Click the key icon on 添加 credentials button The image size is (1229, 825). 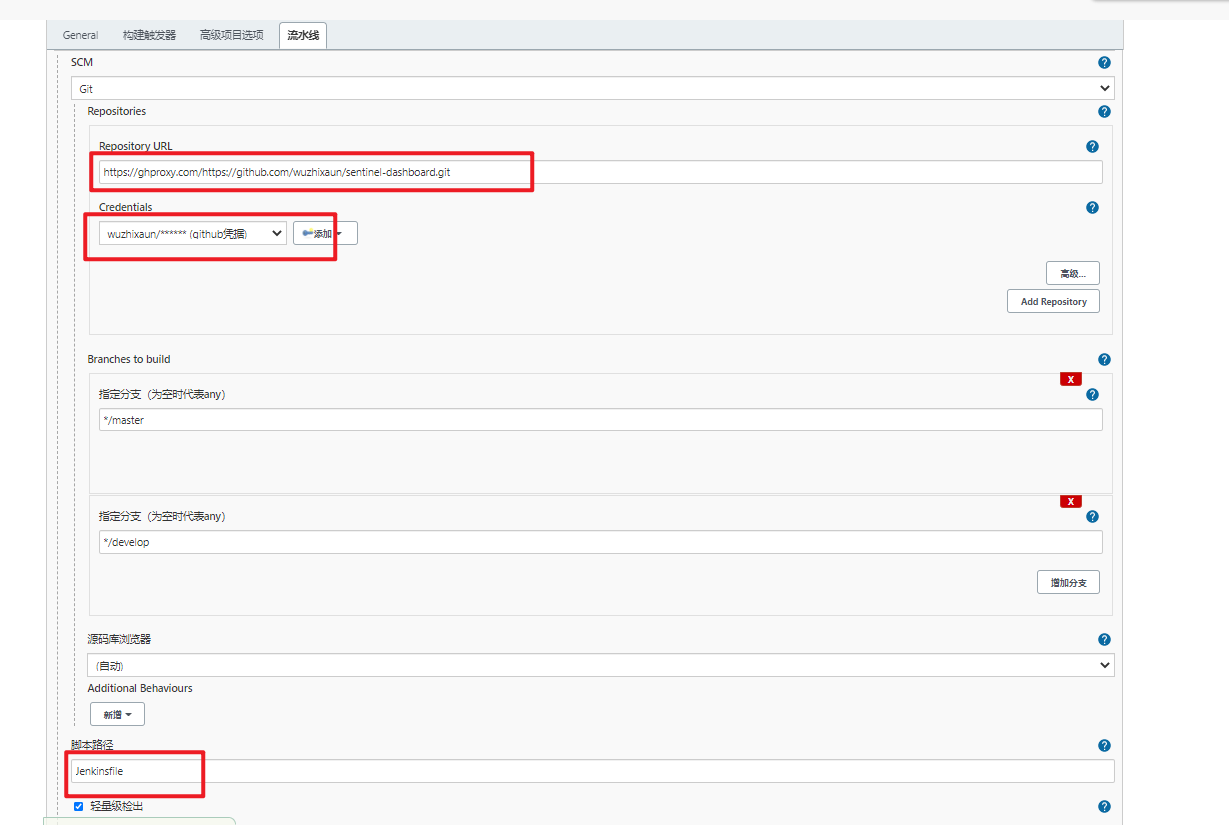coord(306,233)
